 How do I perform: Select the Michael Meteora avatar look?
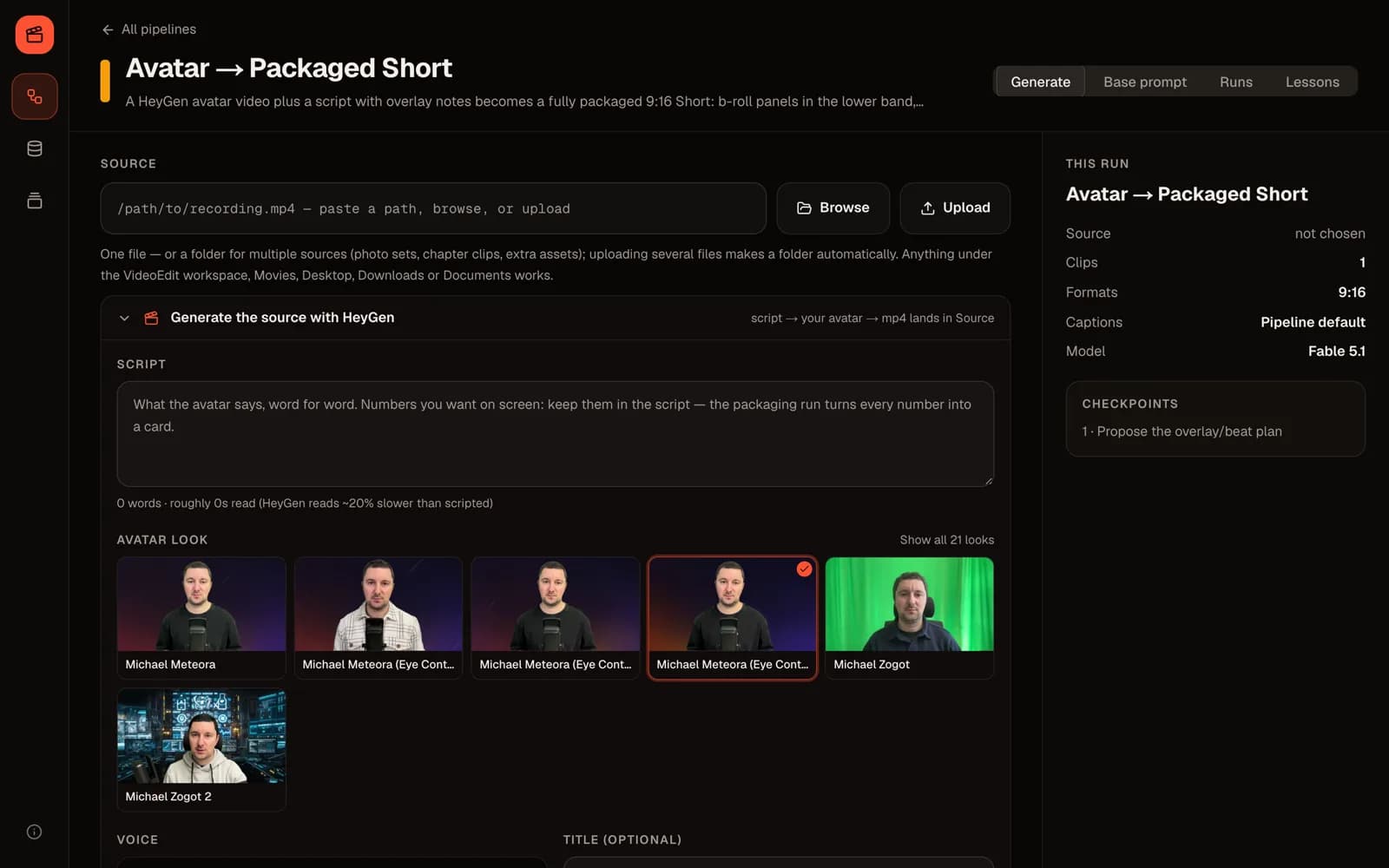pos(201,618)
